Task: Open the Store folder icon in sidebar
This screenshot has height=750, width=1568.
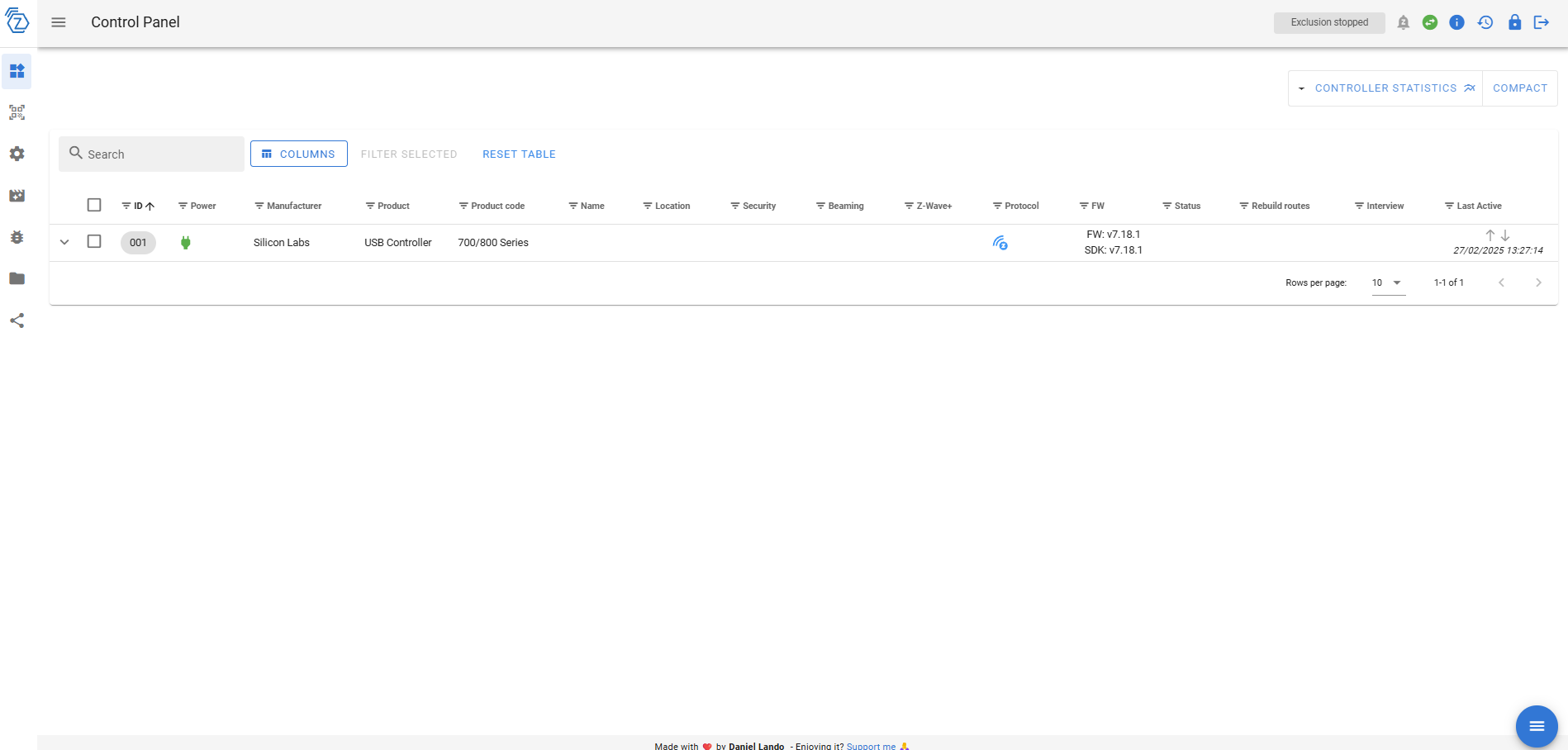Action: (x=17, y=278)
